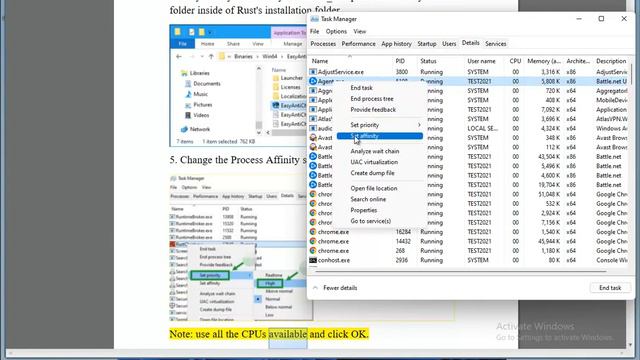Viewport: 640px width, 360px height.
Task: Click Music folder icon in document image
Action: [188, 94]
